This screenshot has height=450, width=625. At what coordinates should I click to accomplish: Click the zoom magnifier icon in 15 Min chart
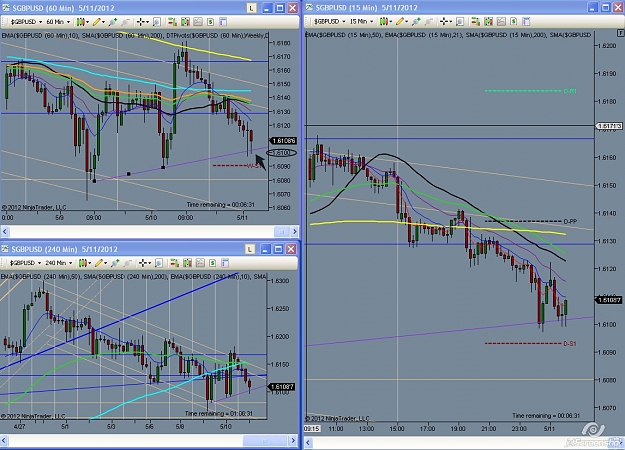point(460,21)
